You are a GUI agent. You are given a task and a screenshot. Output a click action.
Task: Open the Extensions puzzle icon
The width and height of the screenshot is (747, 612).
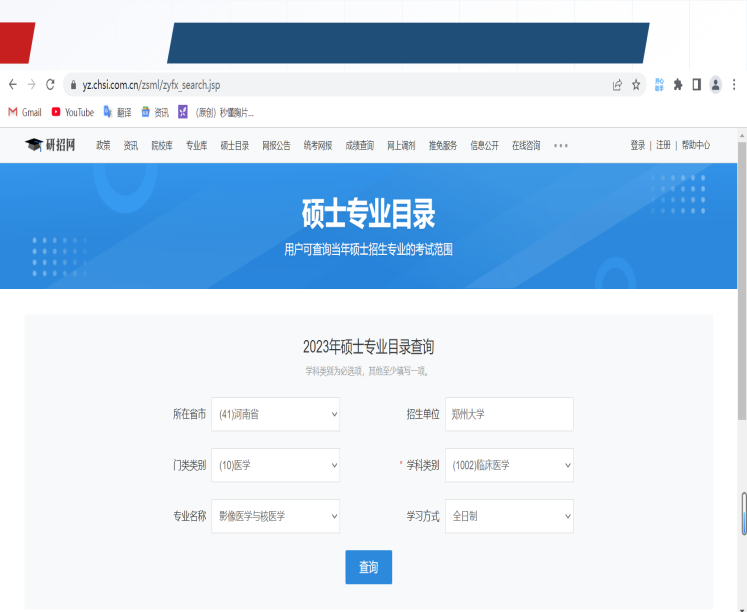678,85
